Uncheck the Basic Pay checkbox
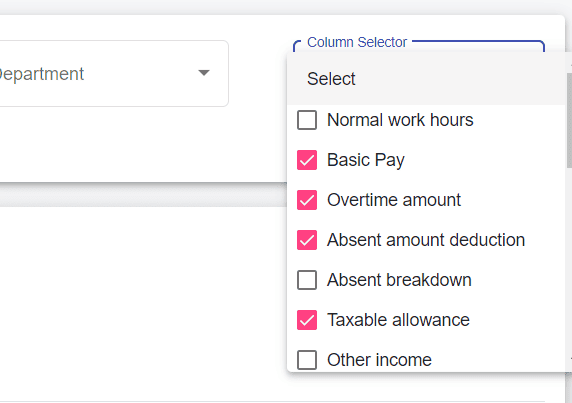The width and height of the screenshot is (572, 403). point(307,160)
